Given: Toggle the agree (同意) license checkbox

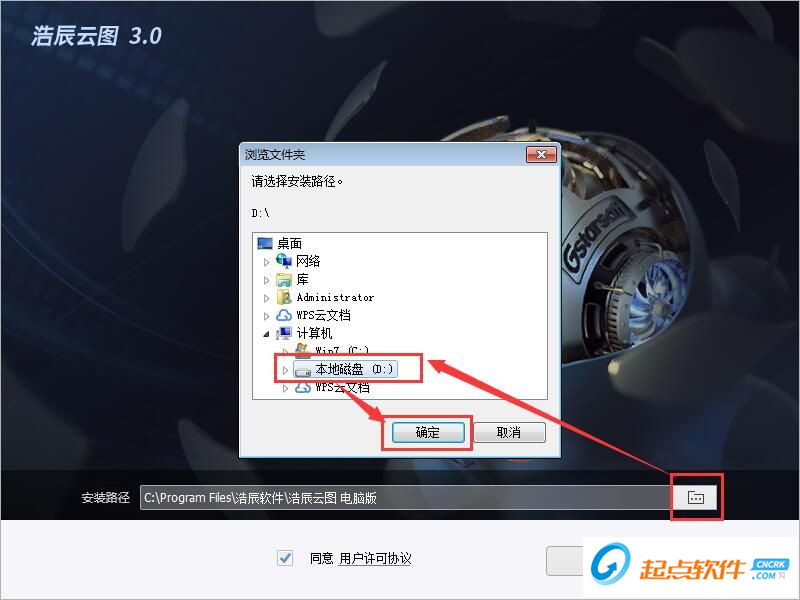Looking at the screenshot, I should pos(285,558).
